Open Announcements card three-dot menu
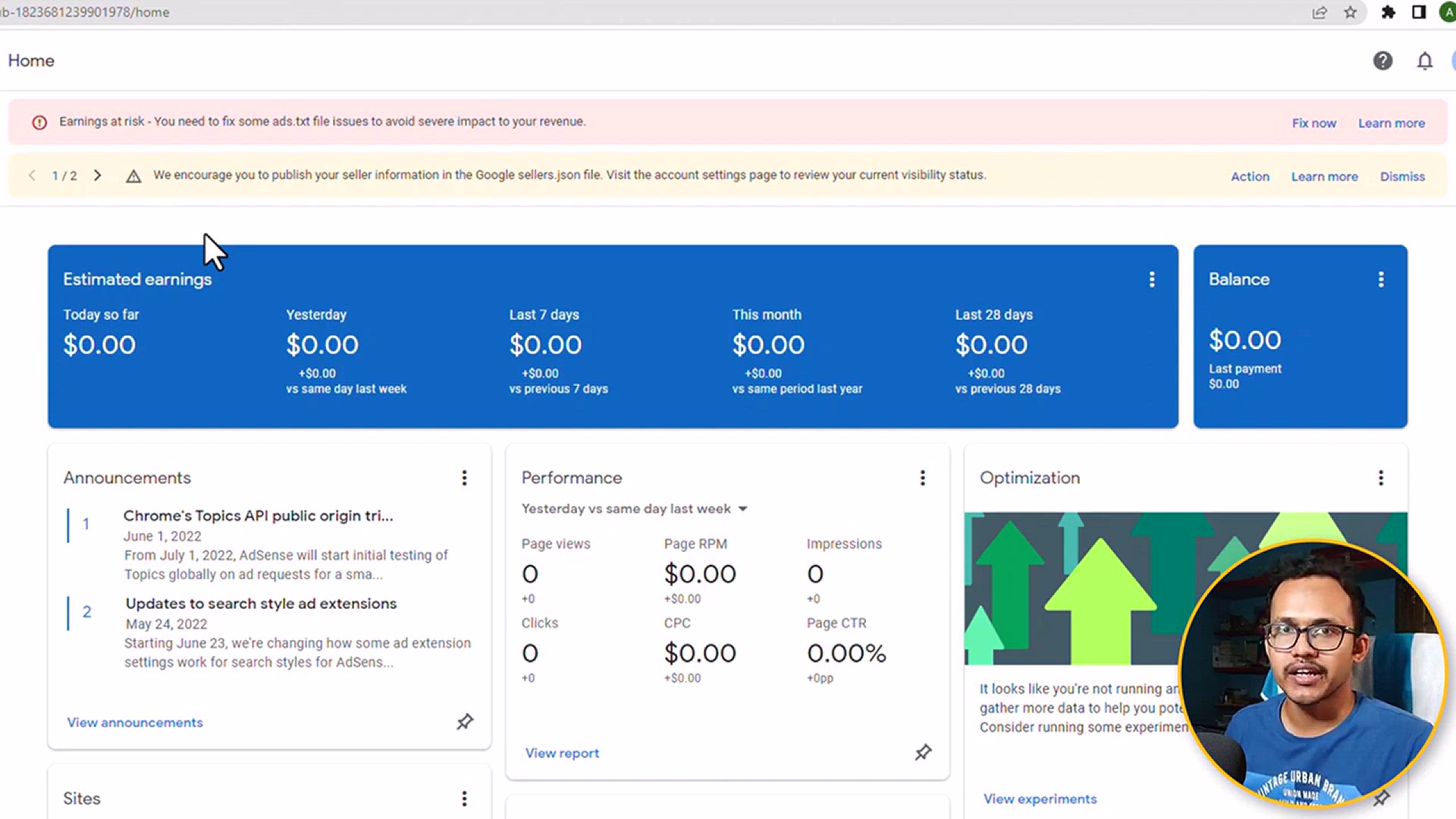 click(x=464, y=478)
